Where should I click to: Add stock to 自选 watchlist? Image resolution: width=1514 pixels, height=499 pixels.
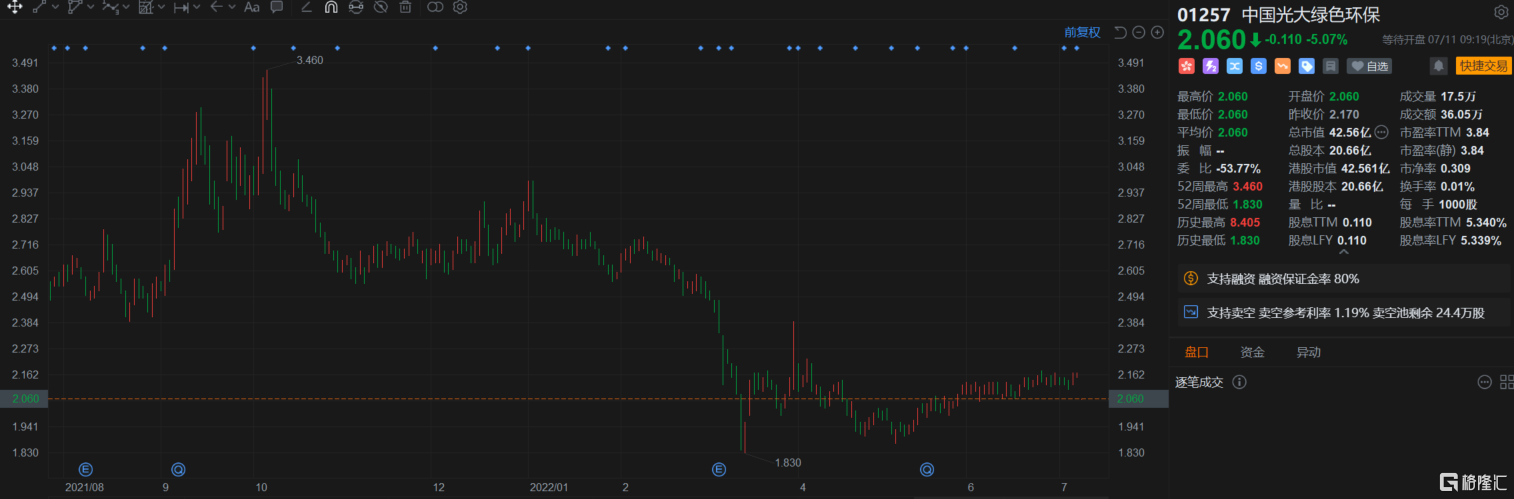click(x=1369, y=66)
